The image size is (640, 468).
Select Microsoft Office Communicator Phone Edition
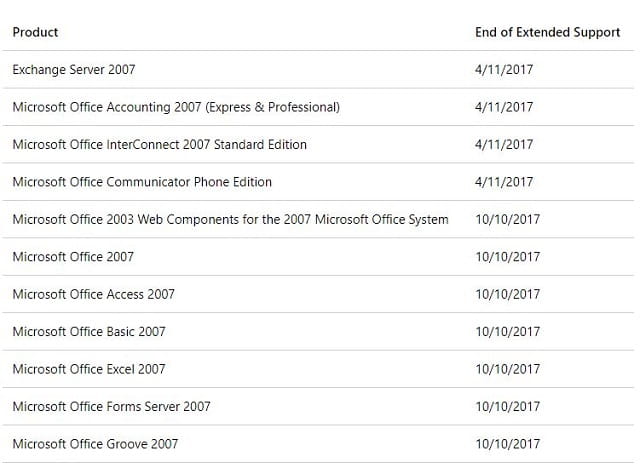[142, 182]
